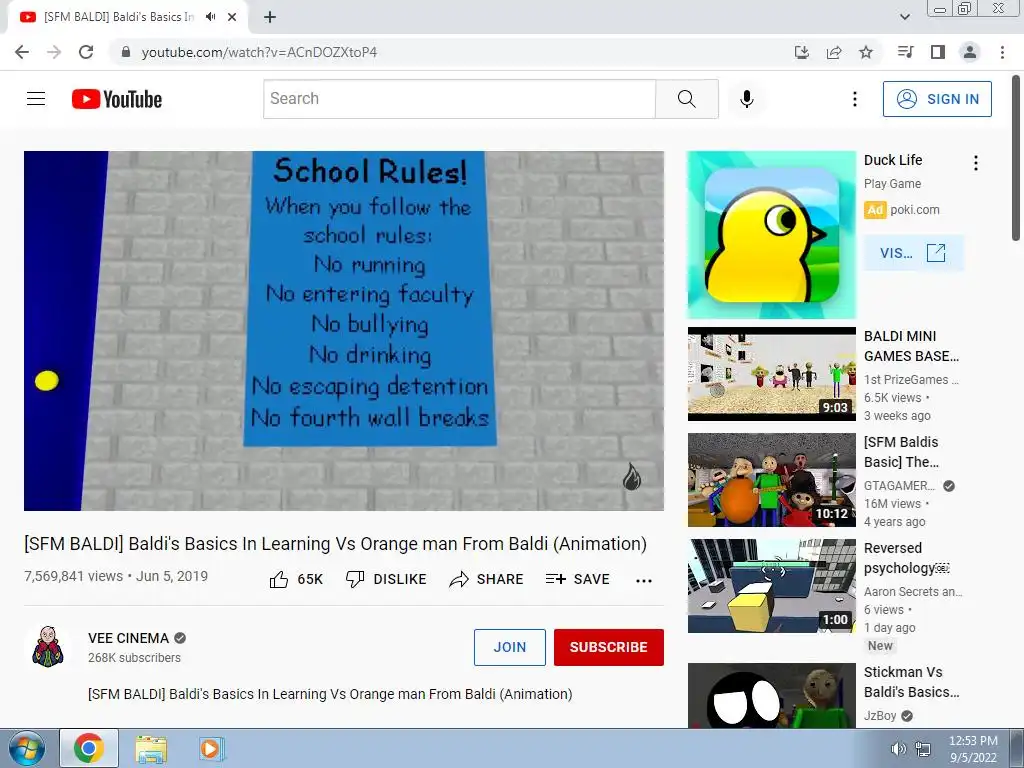1024x768 pixels.
Task: Open network status tray icon
Action: pyautogui.click(x=923, y=749)
